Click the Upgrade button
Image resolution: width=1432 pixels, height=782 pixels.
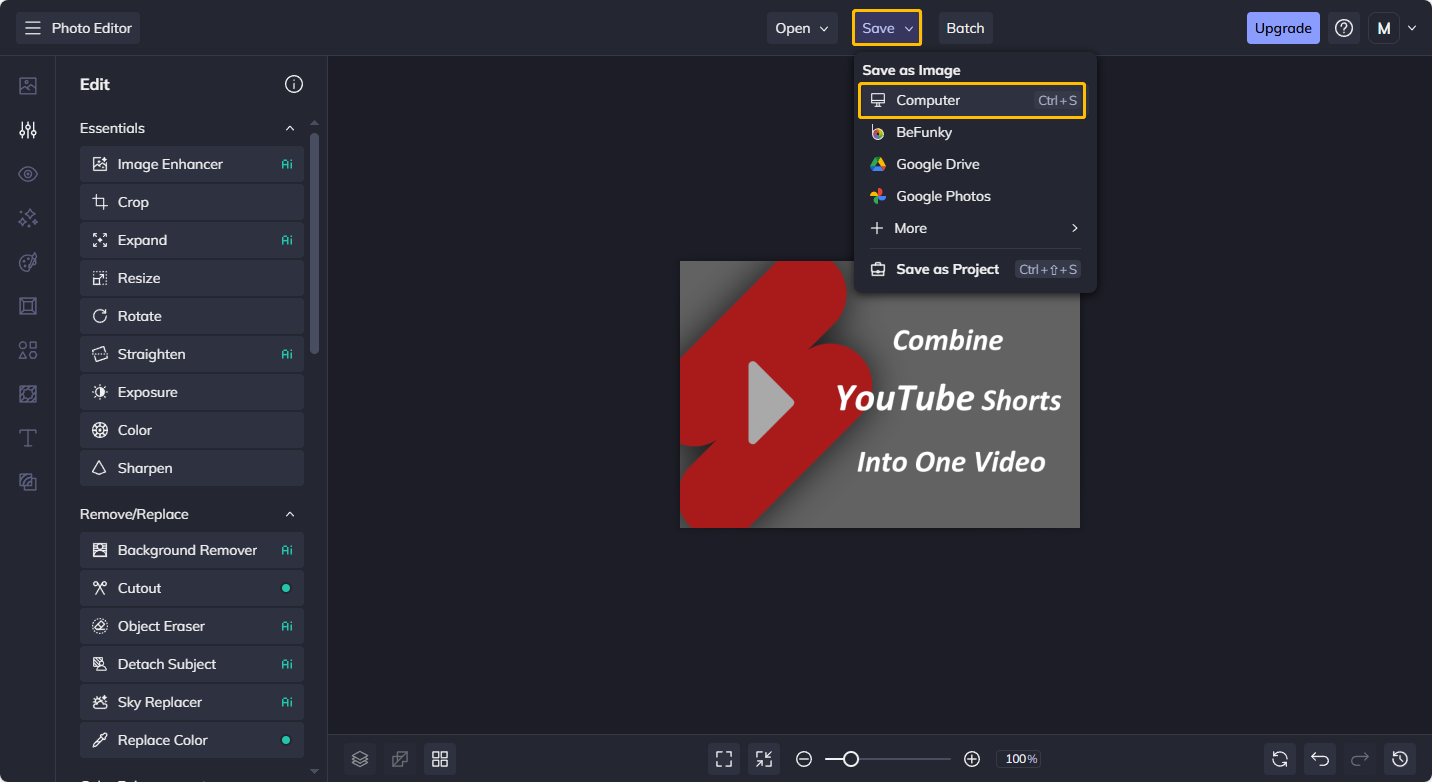coord(1283,28)
